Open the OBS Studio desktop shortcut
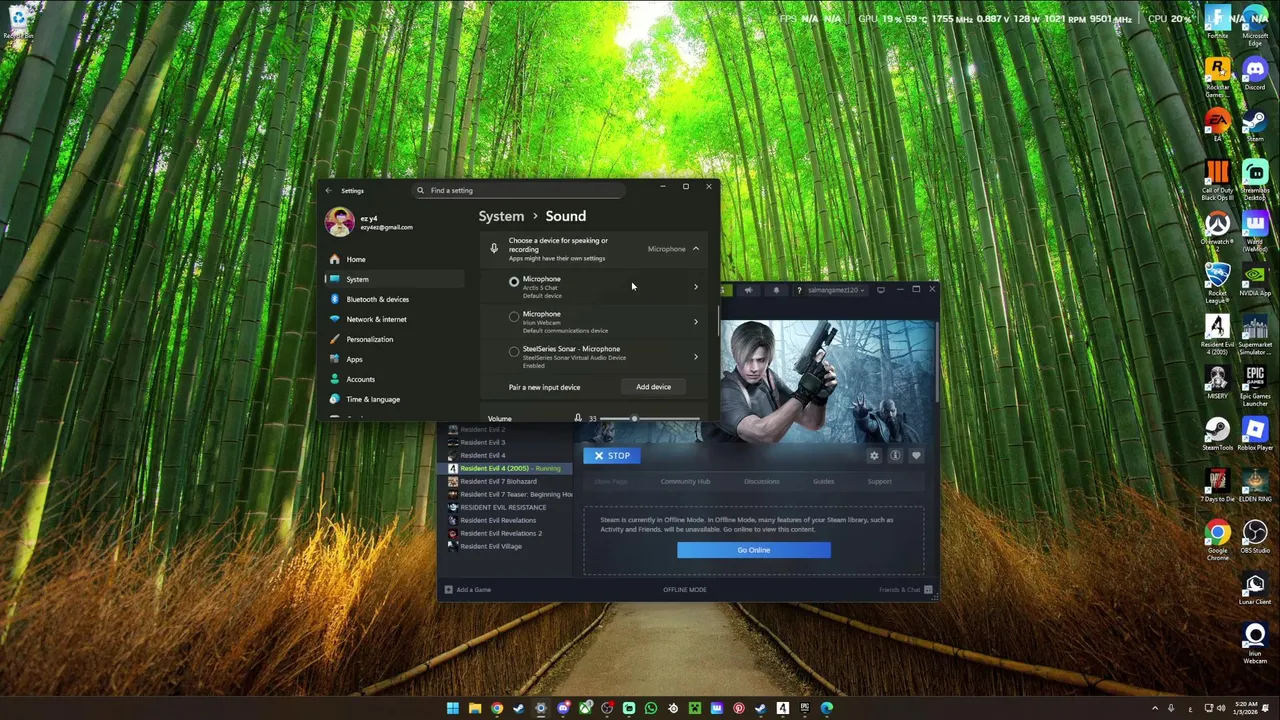Screen dimensions: 1280x720 coord(1254,538)
